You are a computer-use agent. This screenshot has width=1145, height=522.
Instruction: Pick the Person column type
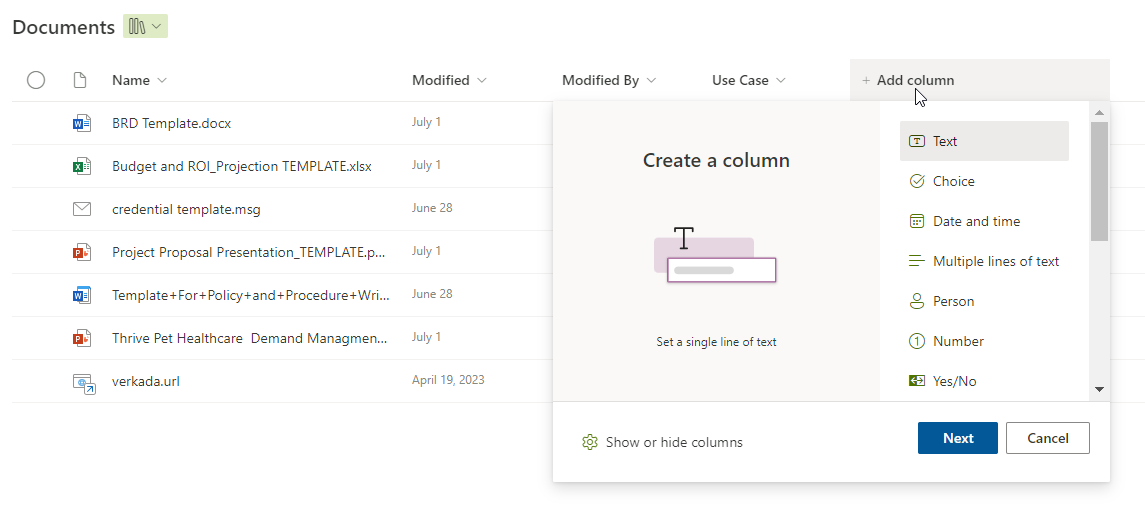coord(953,301)
